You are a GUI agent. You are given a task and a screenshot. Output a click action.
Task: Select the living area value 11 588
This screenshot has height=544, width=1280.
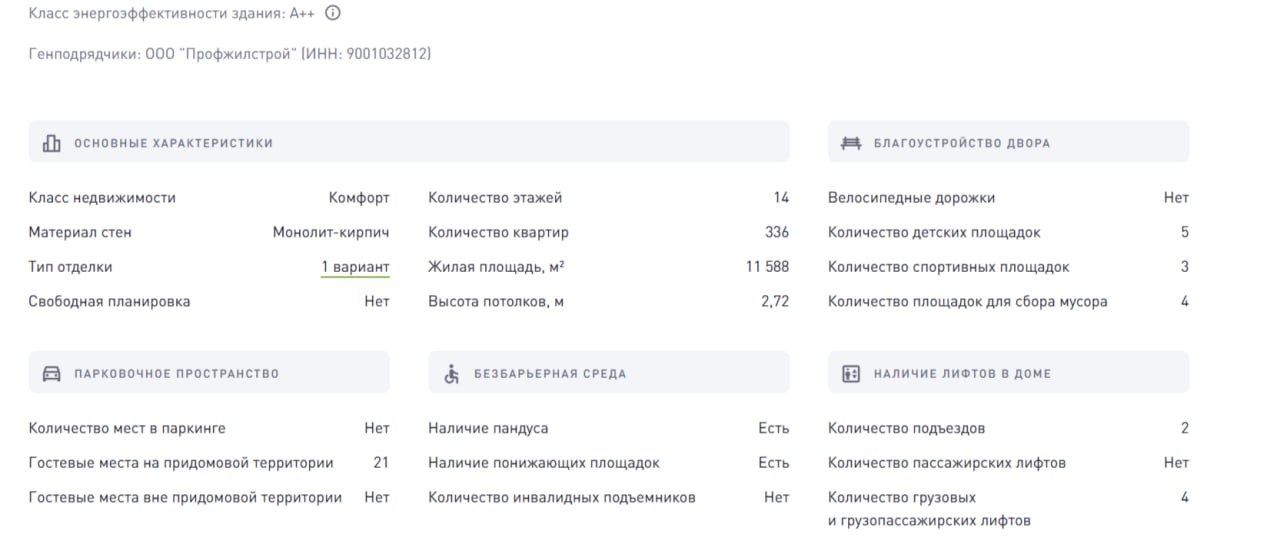(x=767, y=267)
